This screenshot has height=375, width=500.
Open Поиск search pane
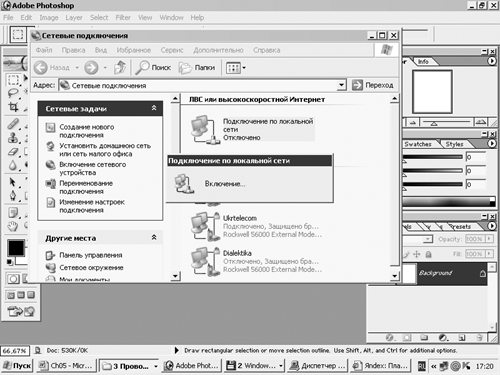[x=153, y=68]
